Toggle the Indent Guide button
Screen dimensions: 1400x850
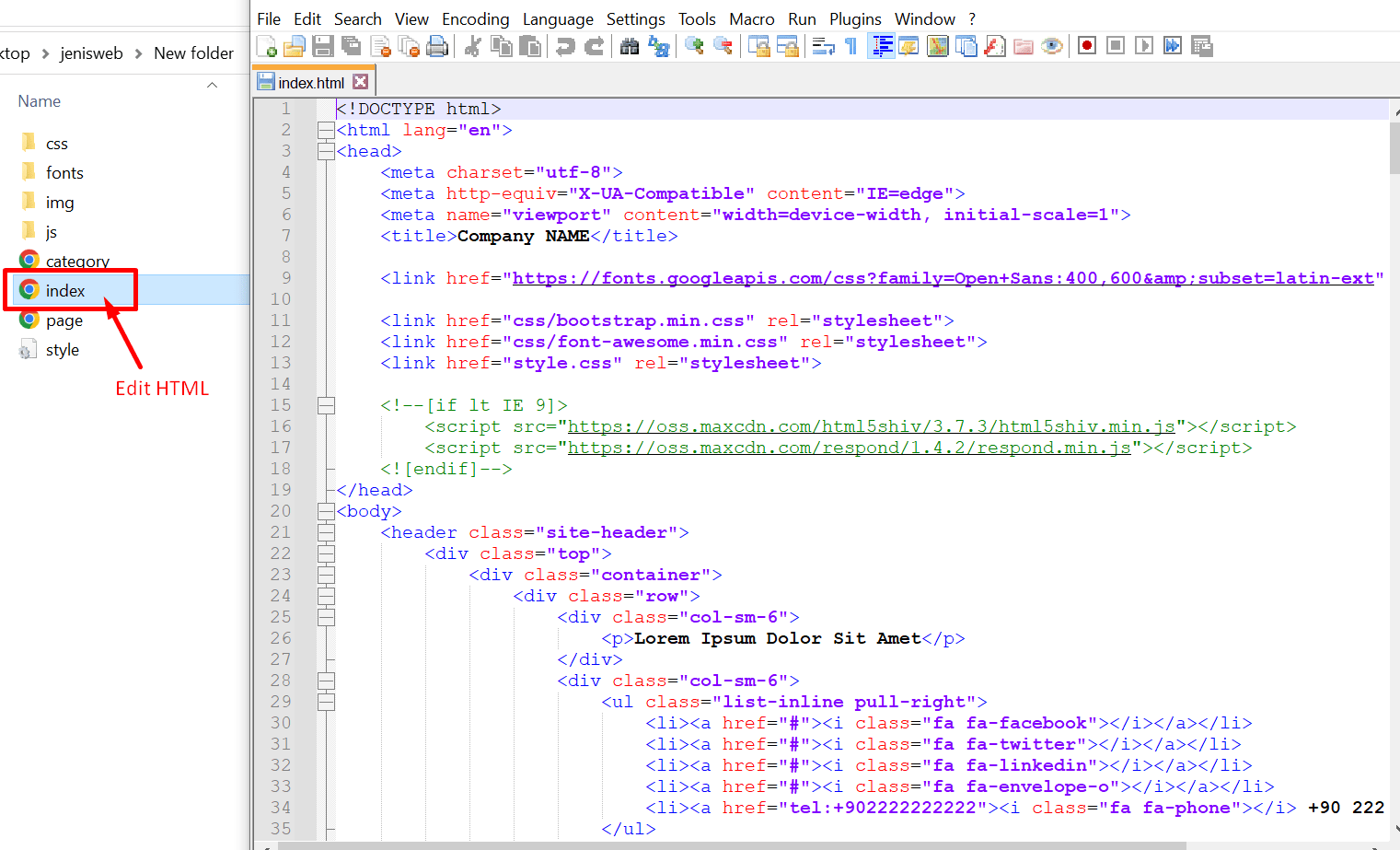click(x=881, y=46)
